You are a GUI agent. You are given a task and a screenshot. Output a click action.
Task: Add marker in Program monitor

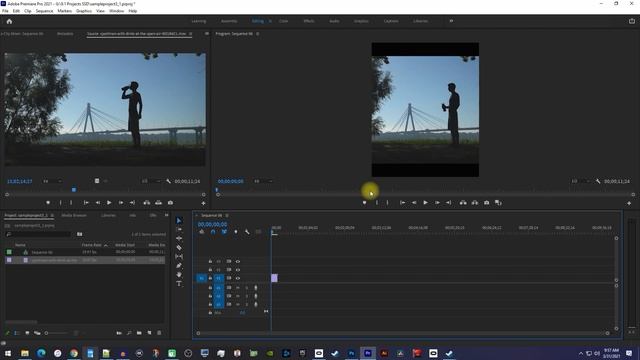pos(364,202)
